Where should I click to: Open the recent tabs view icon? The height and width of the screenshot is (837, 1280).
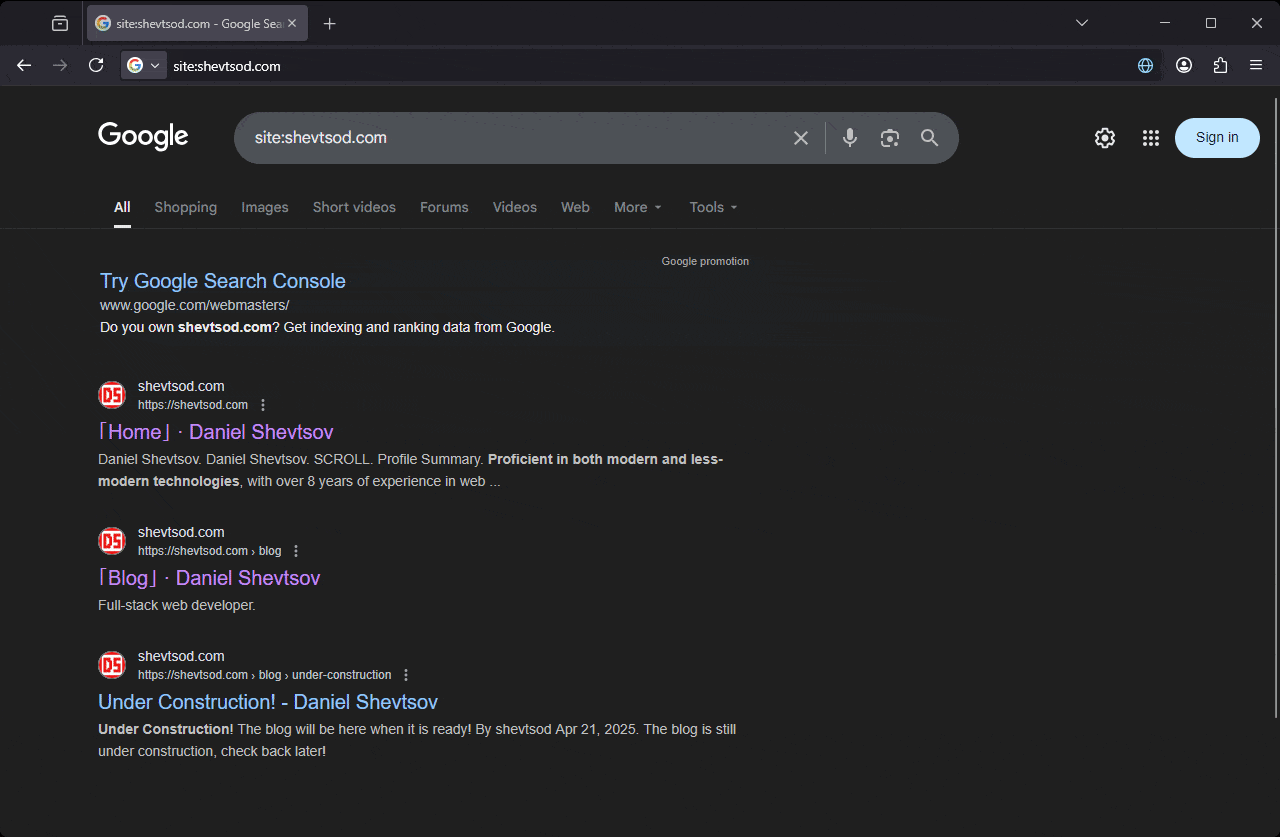60,23
